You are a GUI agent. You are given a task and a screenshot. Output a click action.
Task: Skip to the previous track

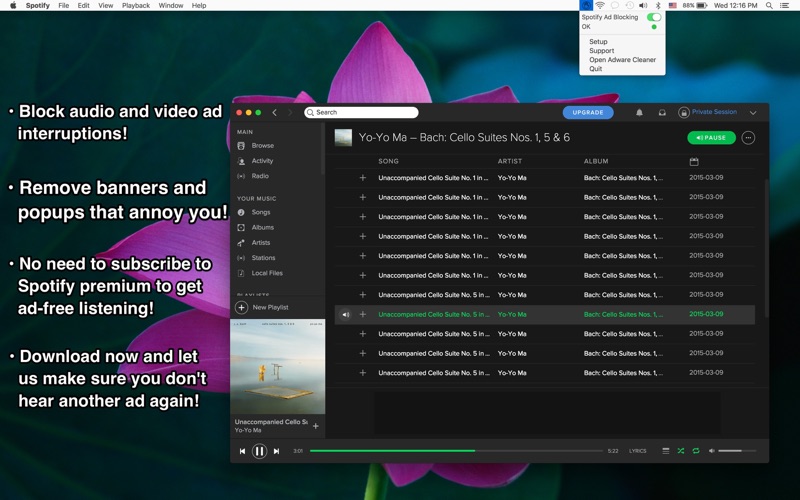coord(242,451)
